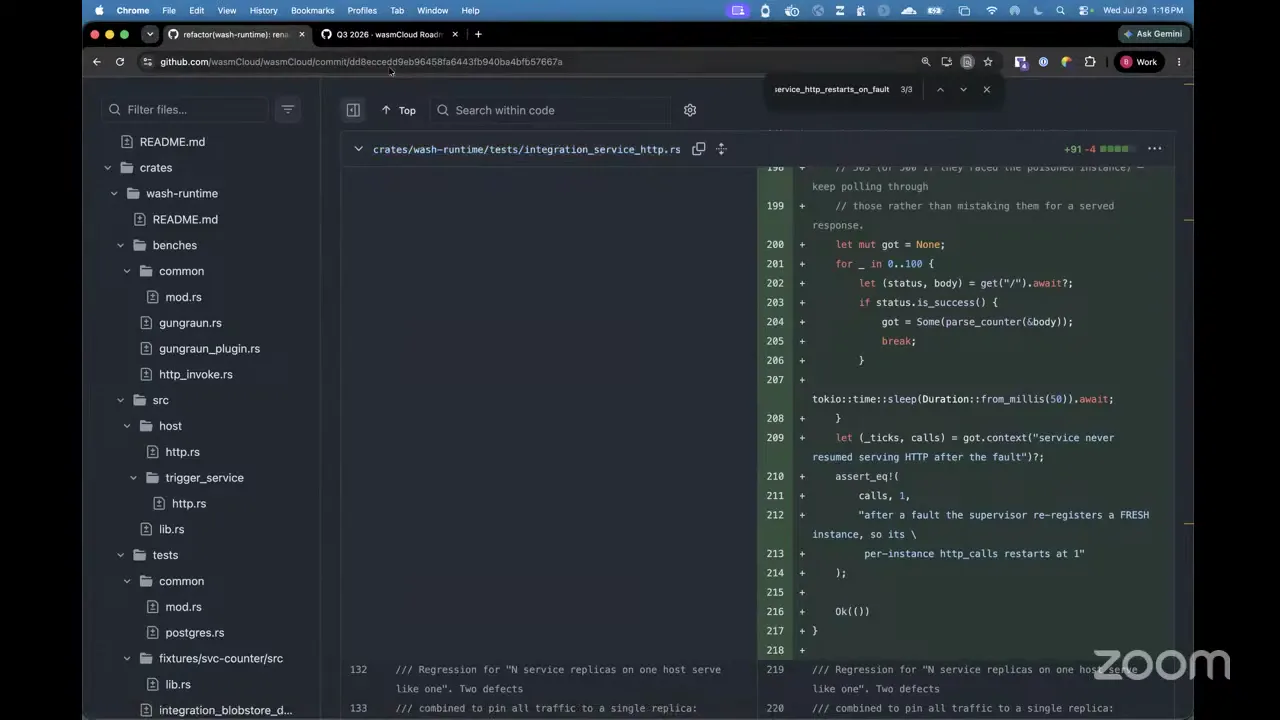Click the file path integration_service_http.rs link
Viewport: 1280px width, 720px height.
(x=526, y=149)
